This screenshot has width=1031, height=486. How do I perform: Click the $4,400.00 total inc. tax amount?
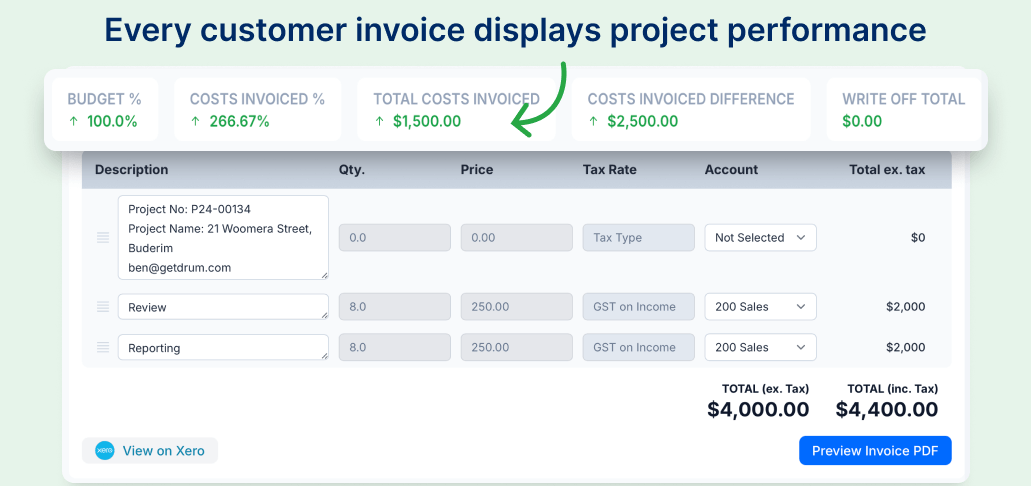tap(887, 409)
